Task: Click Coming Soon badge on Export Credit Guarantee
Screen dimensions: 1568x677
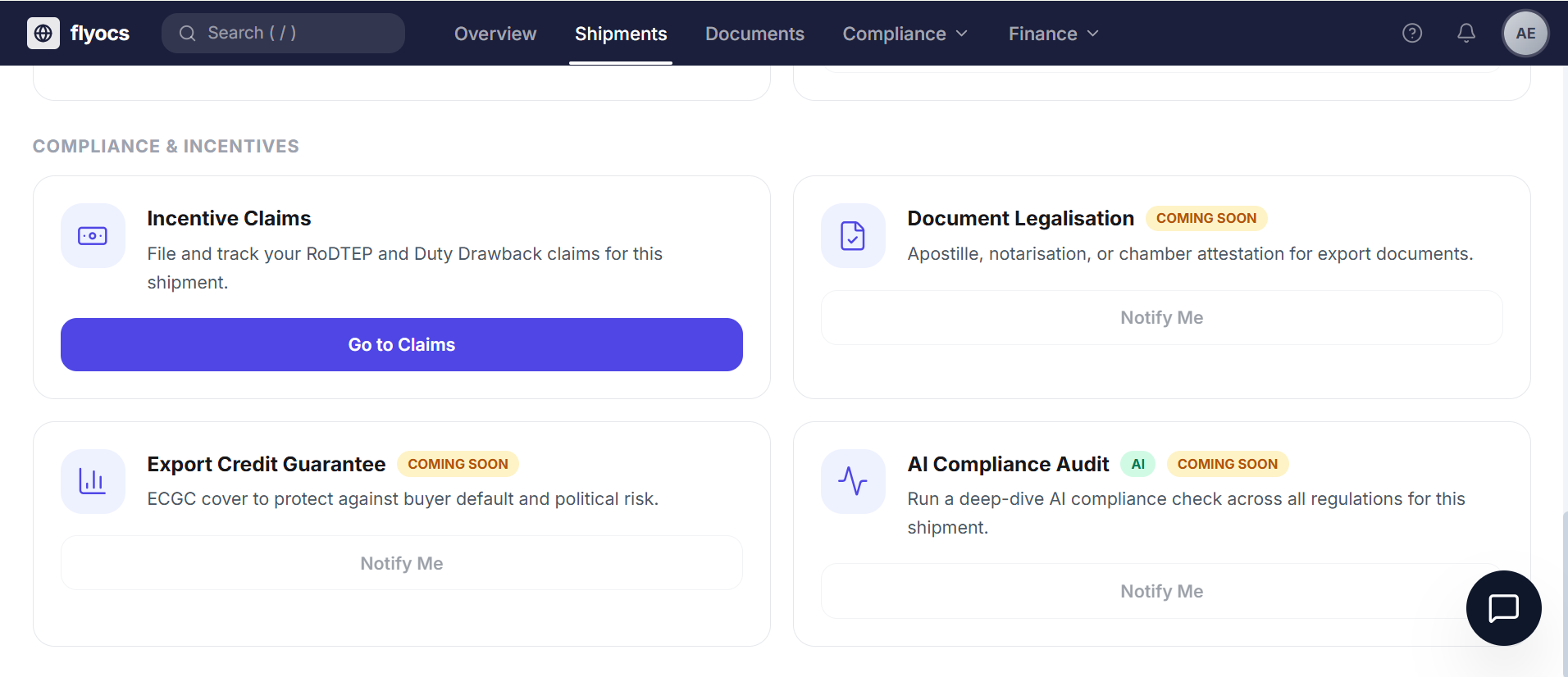Action: tap(458, 464)
